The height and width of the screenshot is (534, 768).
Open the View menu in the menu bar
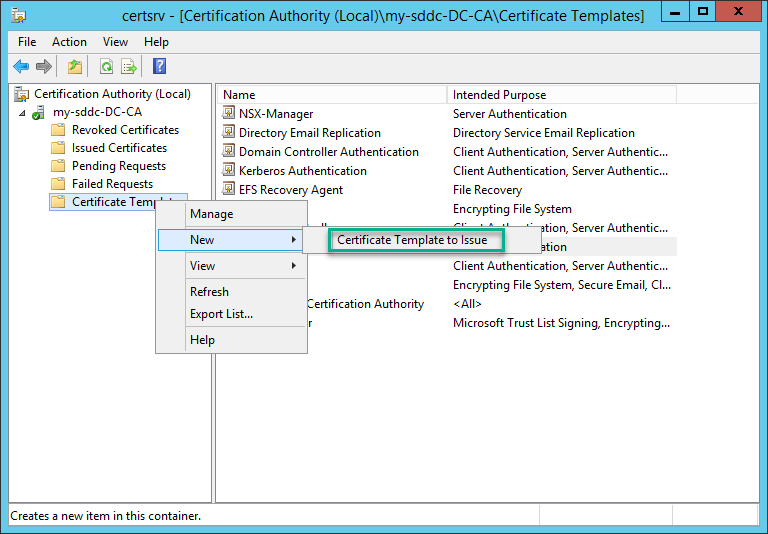tap(115, 42)
